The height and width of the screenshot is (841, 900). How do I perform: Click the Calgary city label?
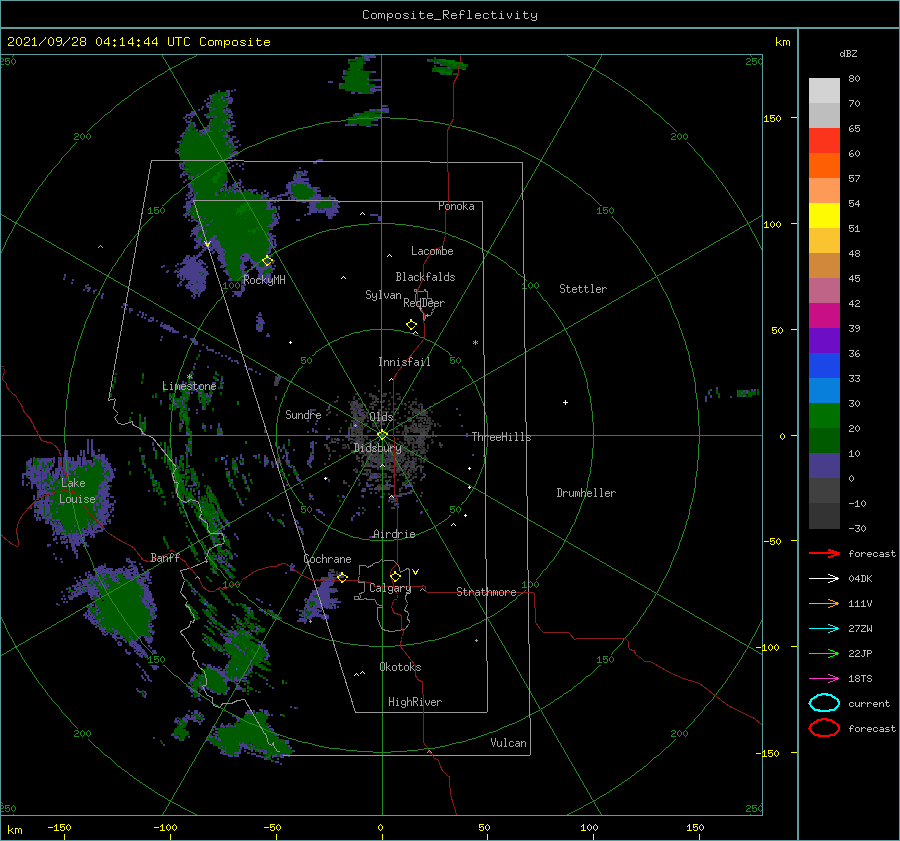pos(390,588)
